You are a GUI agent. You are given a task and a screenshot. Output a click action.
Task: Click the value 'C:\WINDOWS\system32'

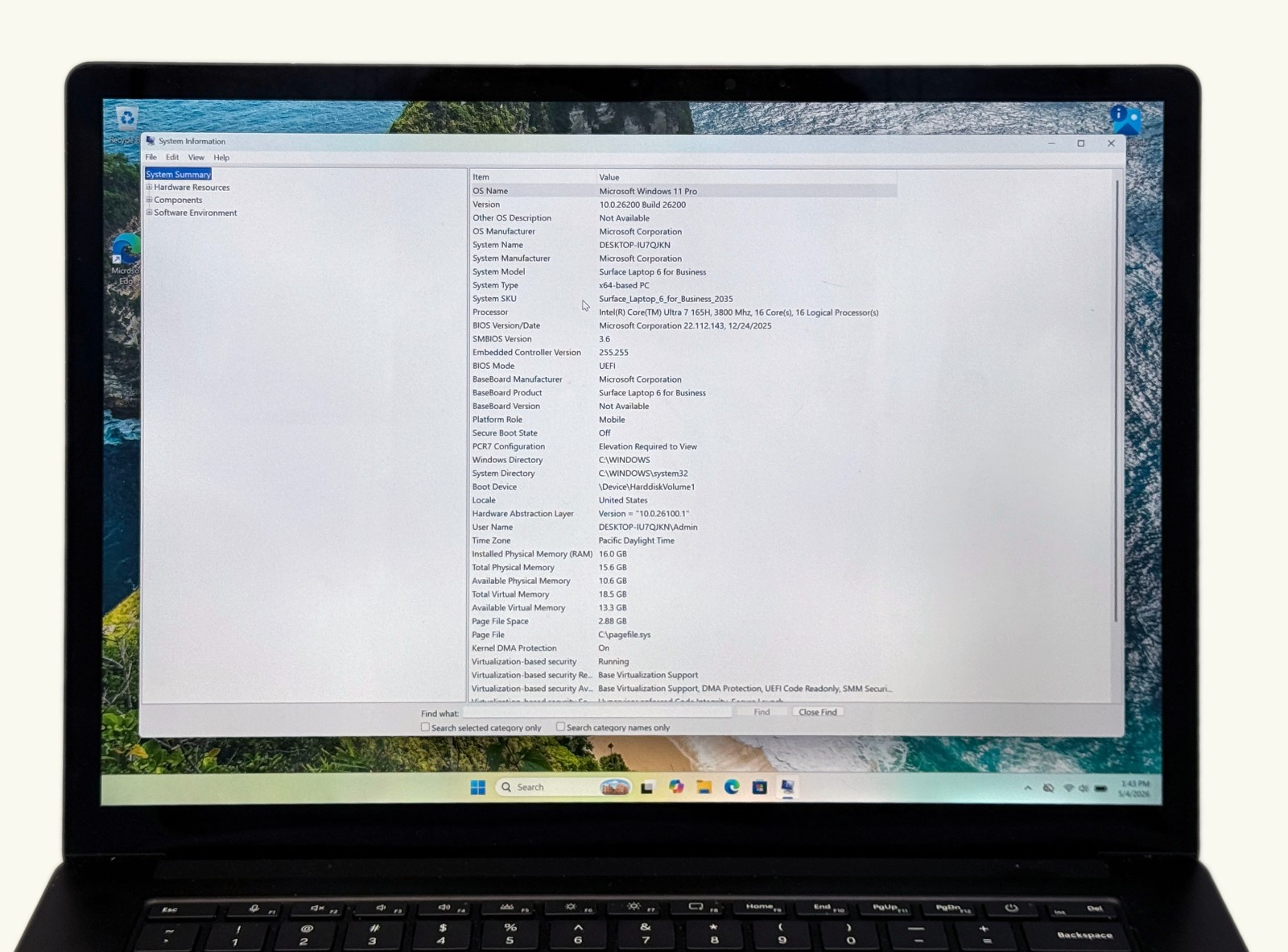click(643, 474)
